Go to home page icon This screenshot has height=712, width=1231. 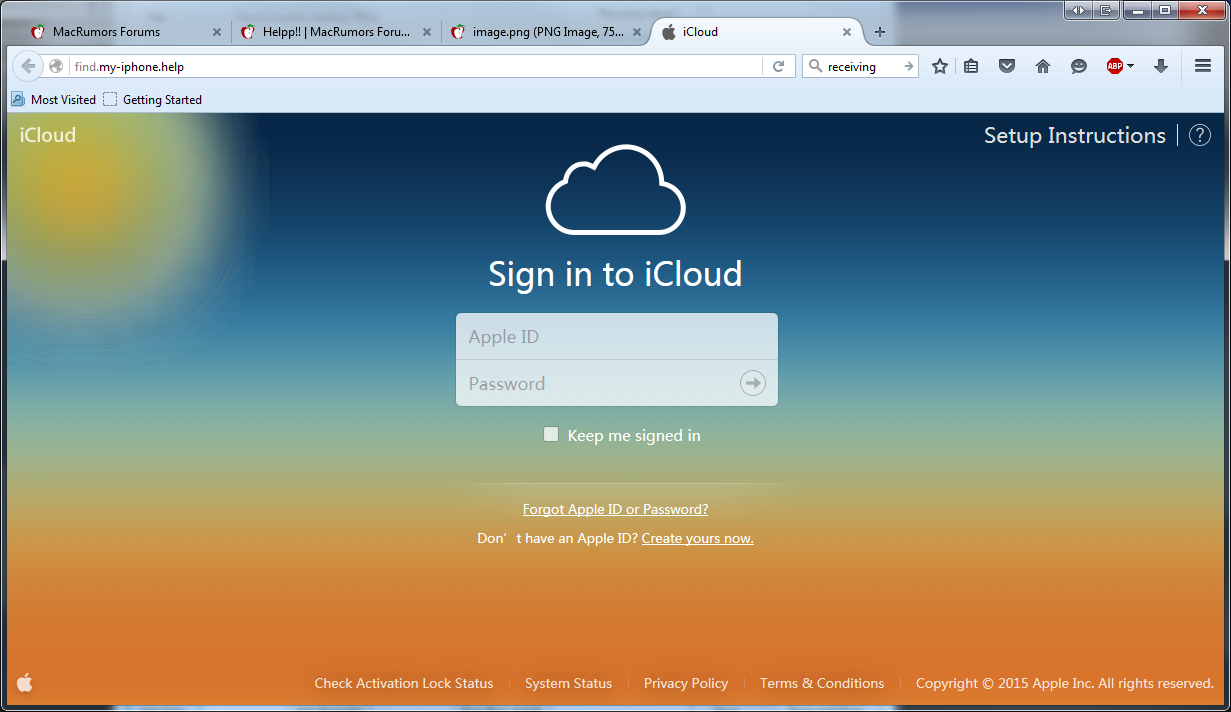tap(1043, 67)
